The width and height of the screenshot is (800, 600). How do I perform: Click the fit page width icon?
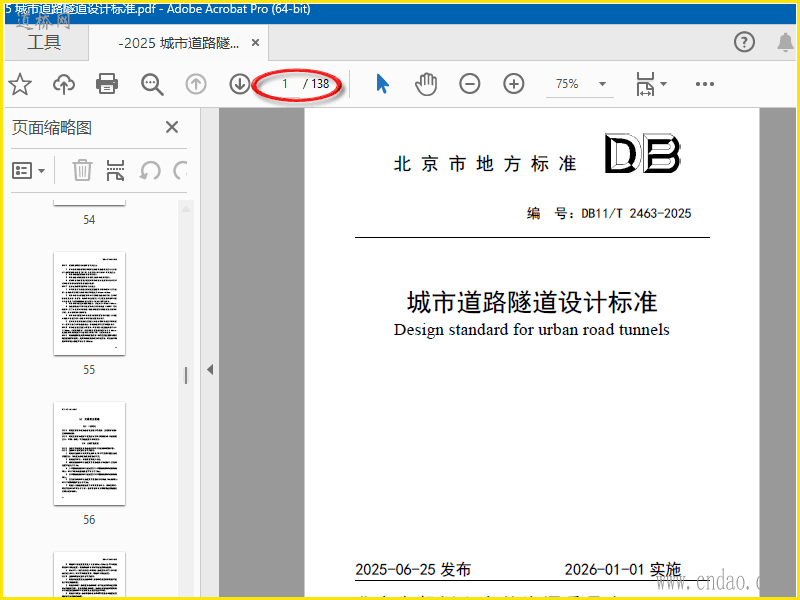(645, 84)
